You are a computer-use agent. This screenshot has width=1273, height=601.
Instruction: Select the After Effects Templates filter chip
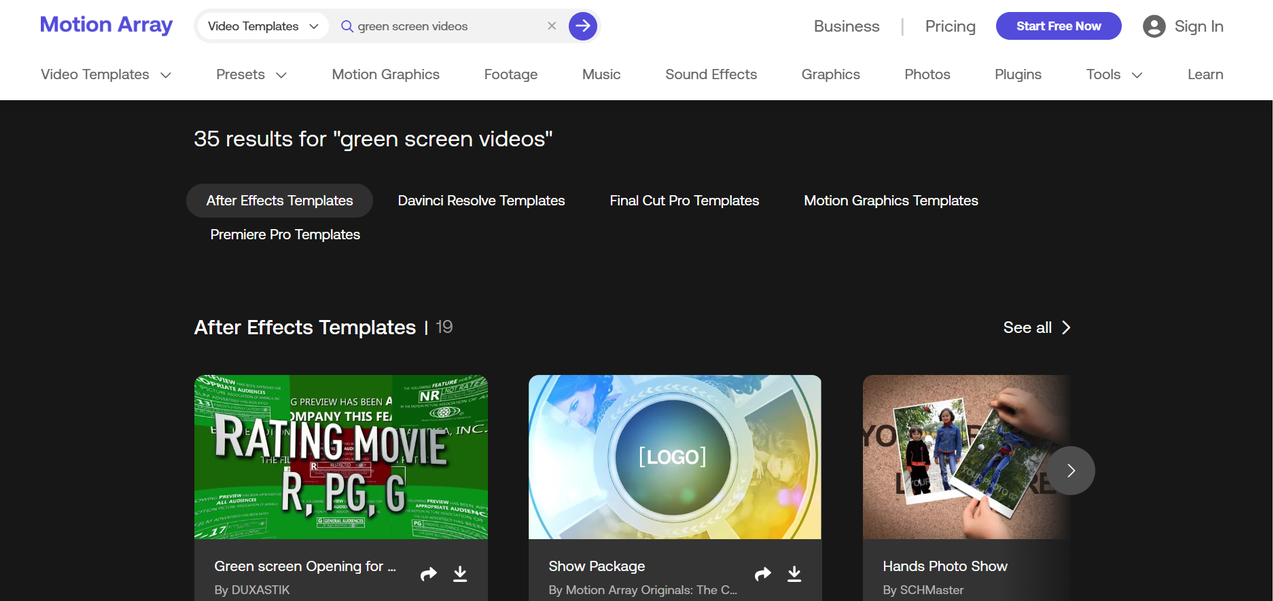click(280, 200)
